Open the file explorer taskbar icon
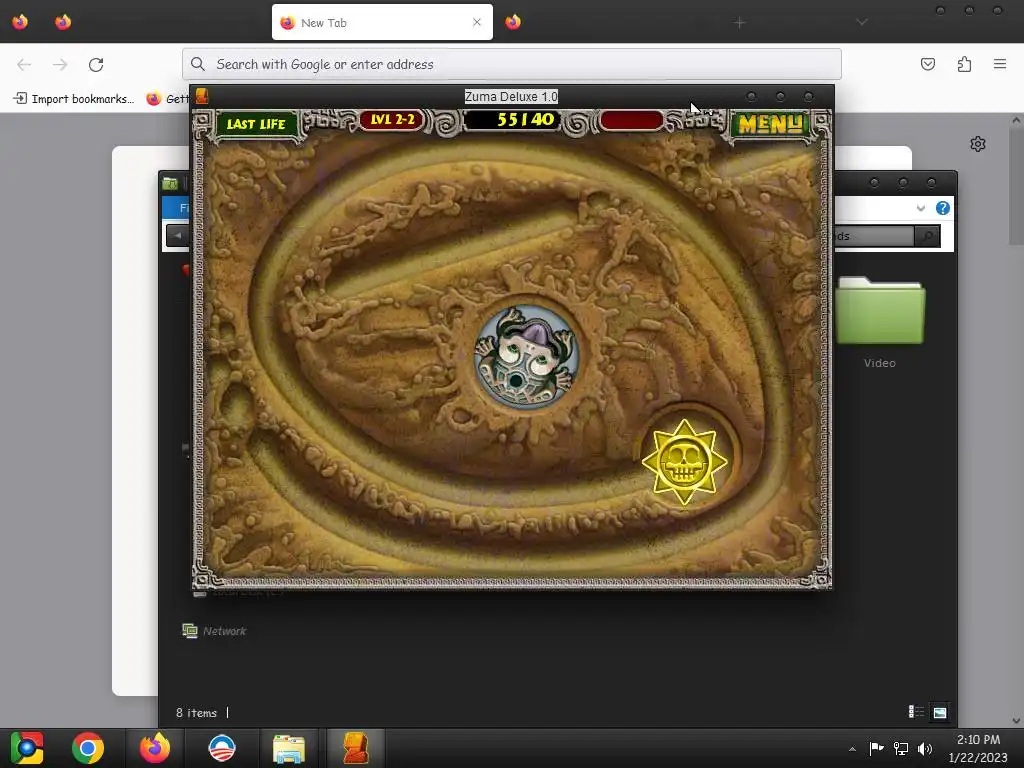 (x=288, y=748)
